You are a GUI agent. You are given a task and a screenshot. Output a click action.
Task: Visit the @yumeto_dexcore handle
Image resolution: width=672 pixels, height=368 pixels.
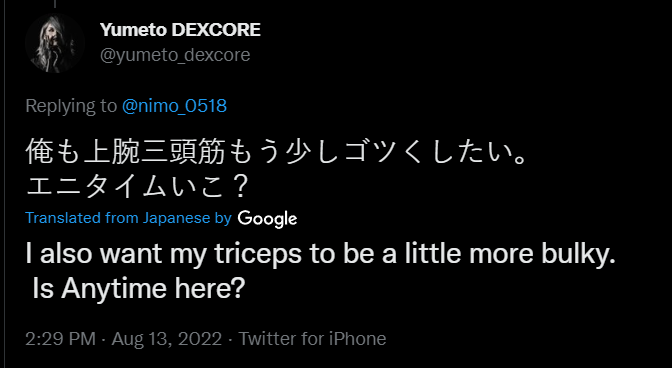tap(175, 55)
